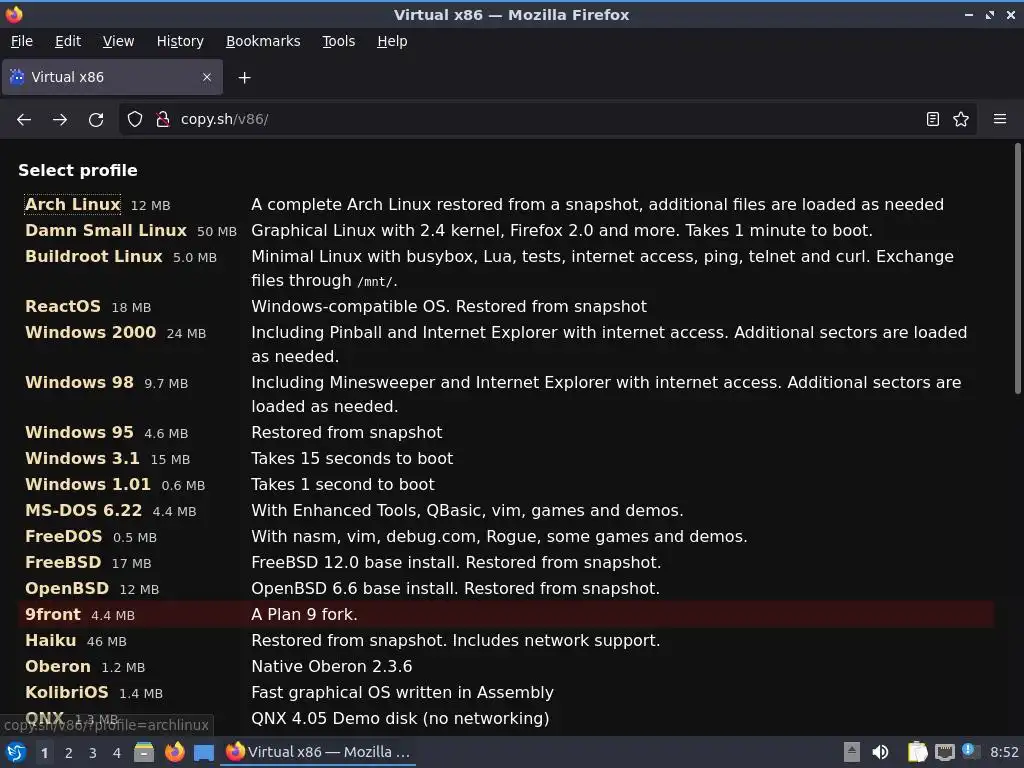Open the File menu

pyautogui.click(x=22, y=41)
